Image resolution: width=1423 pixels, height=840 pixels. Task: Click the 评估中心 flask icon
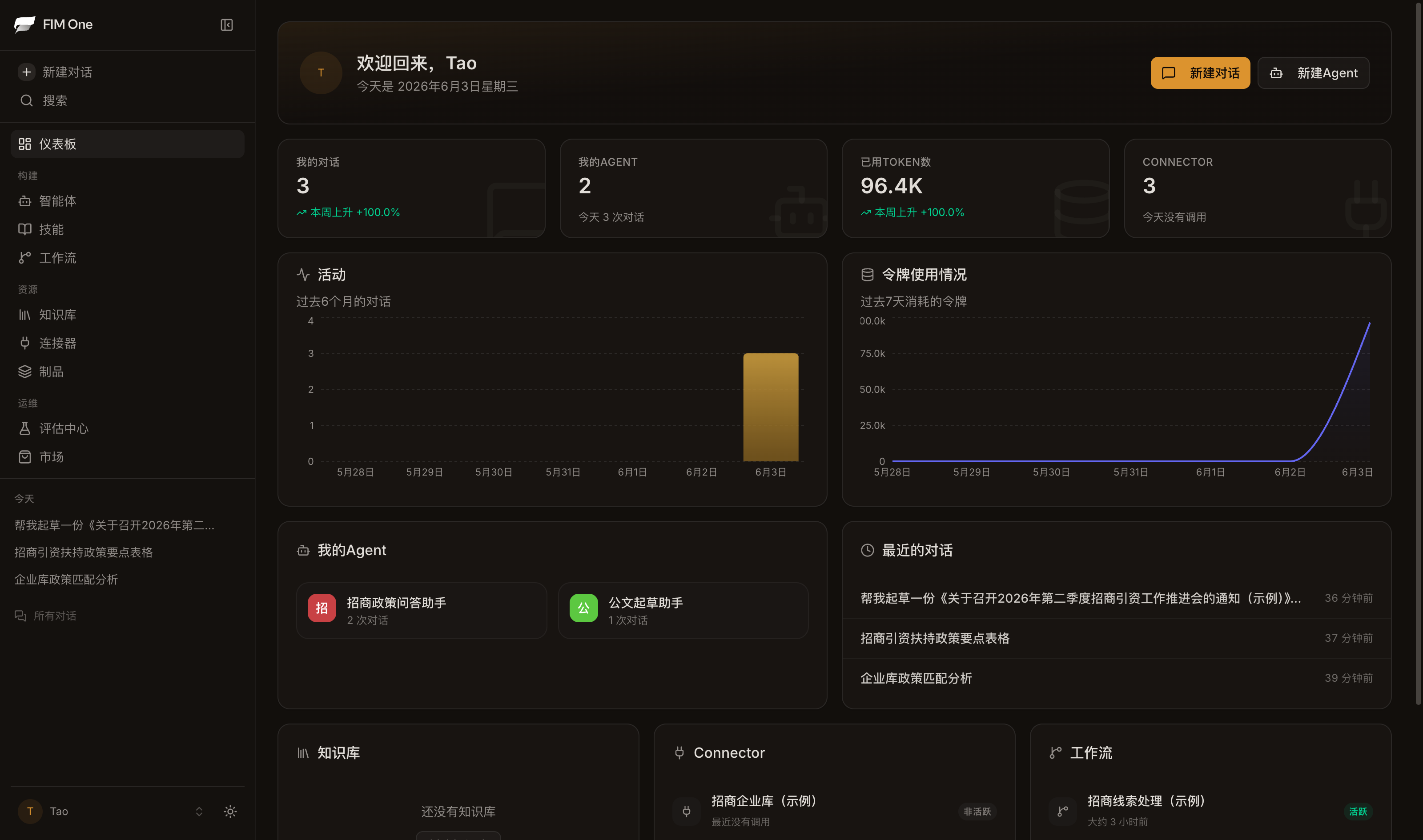[x=24, y=428]
